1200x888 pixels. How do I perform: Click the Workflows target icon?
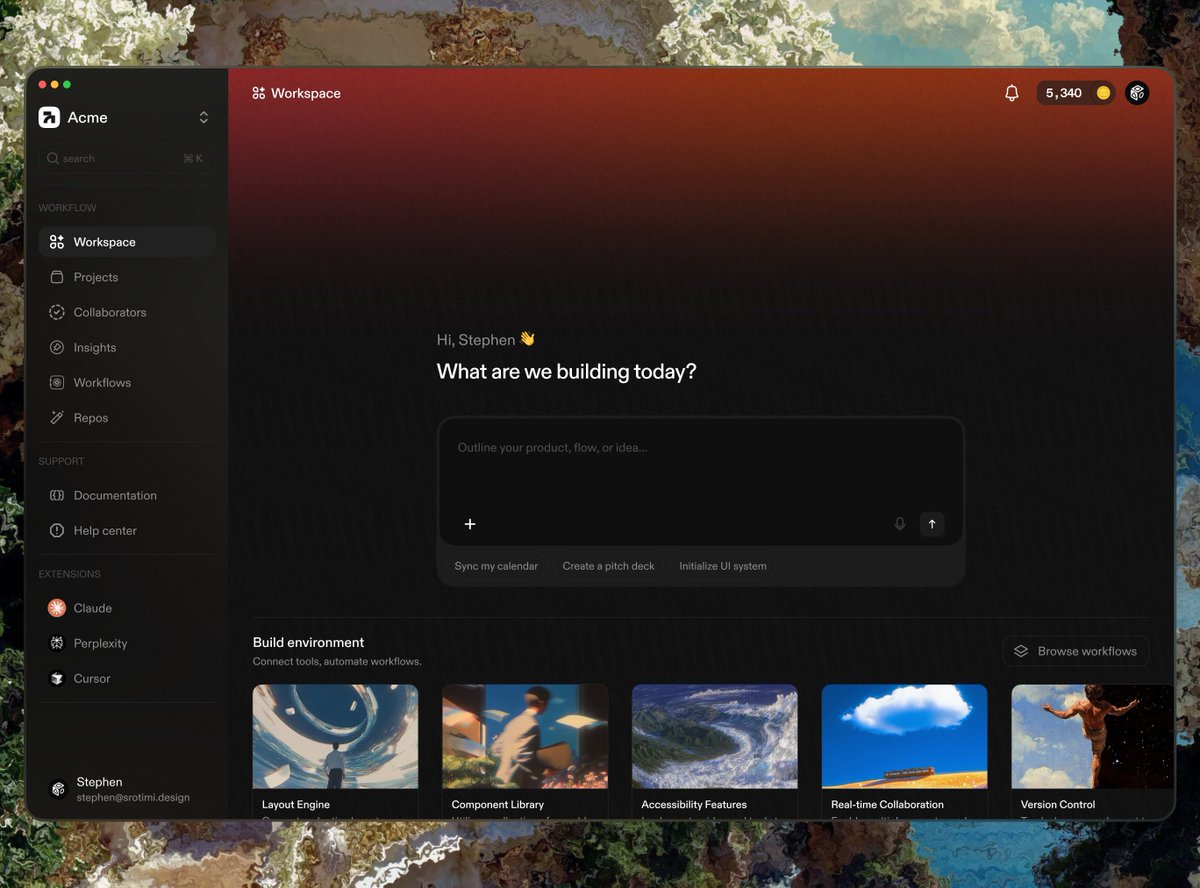click(x=57, y=382)
